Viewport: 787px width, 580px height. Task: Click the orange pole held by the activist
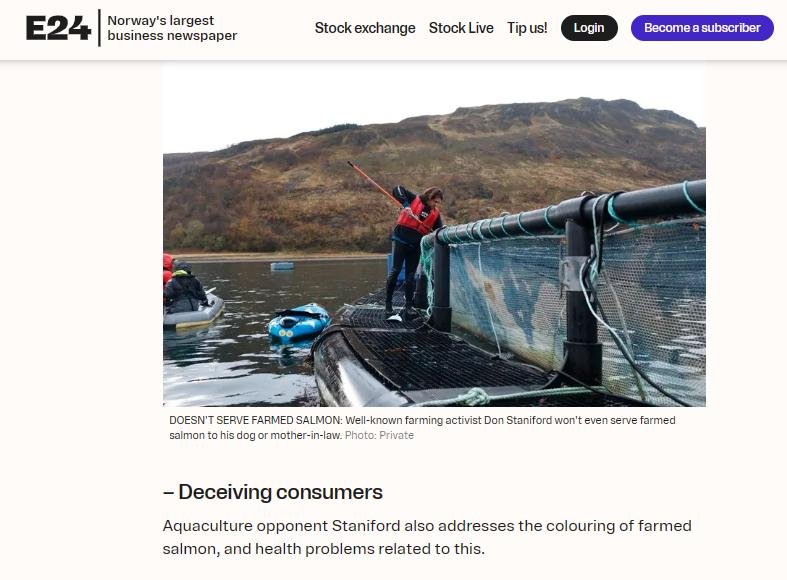[373, 183]
